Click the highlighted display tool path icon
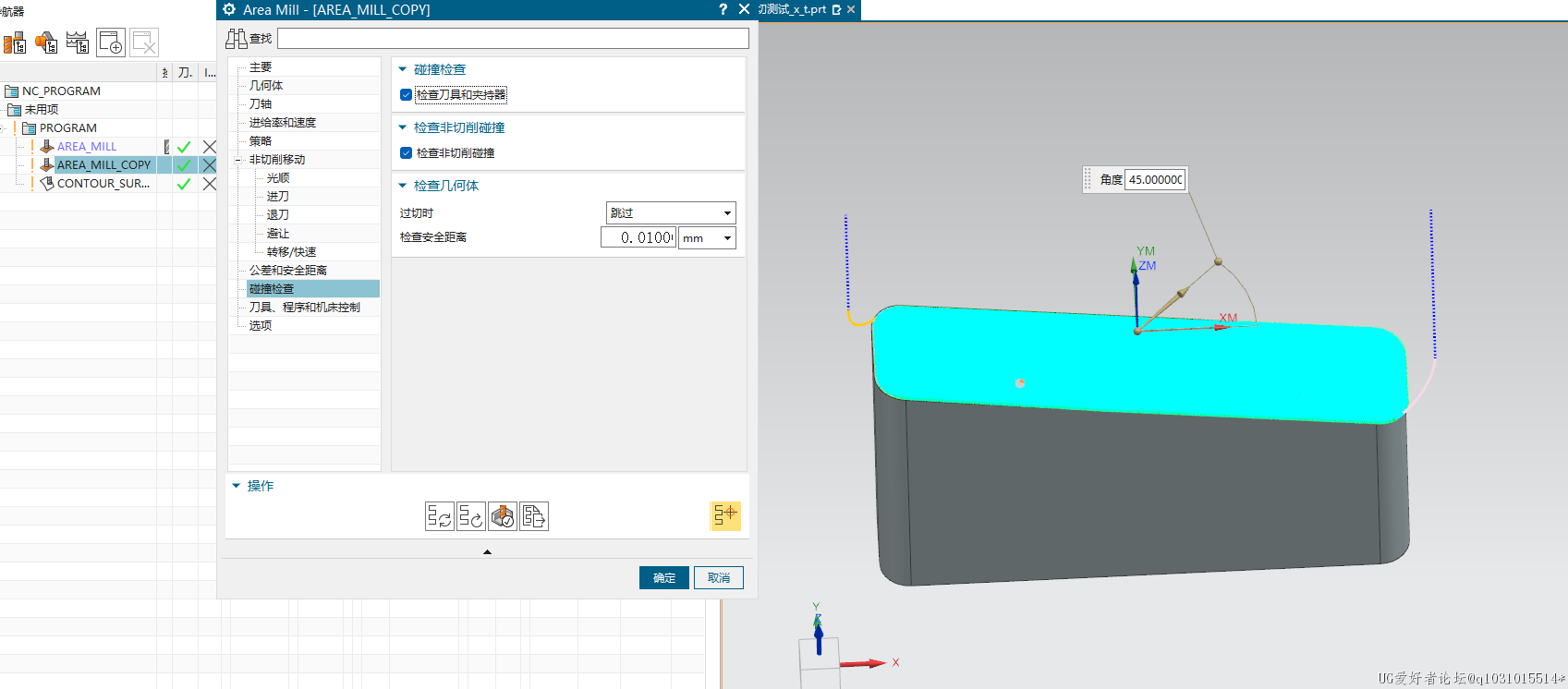 click(725, 515)
